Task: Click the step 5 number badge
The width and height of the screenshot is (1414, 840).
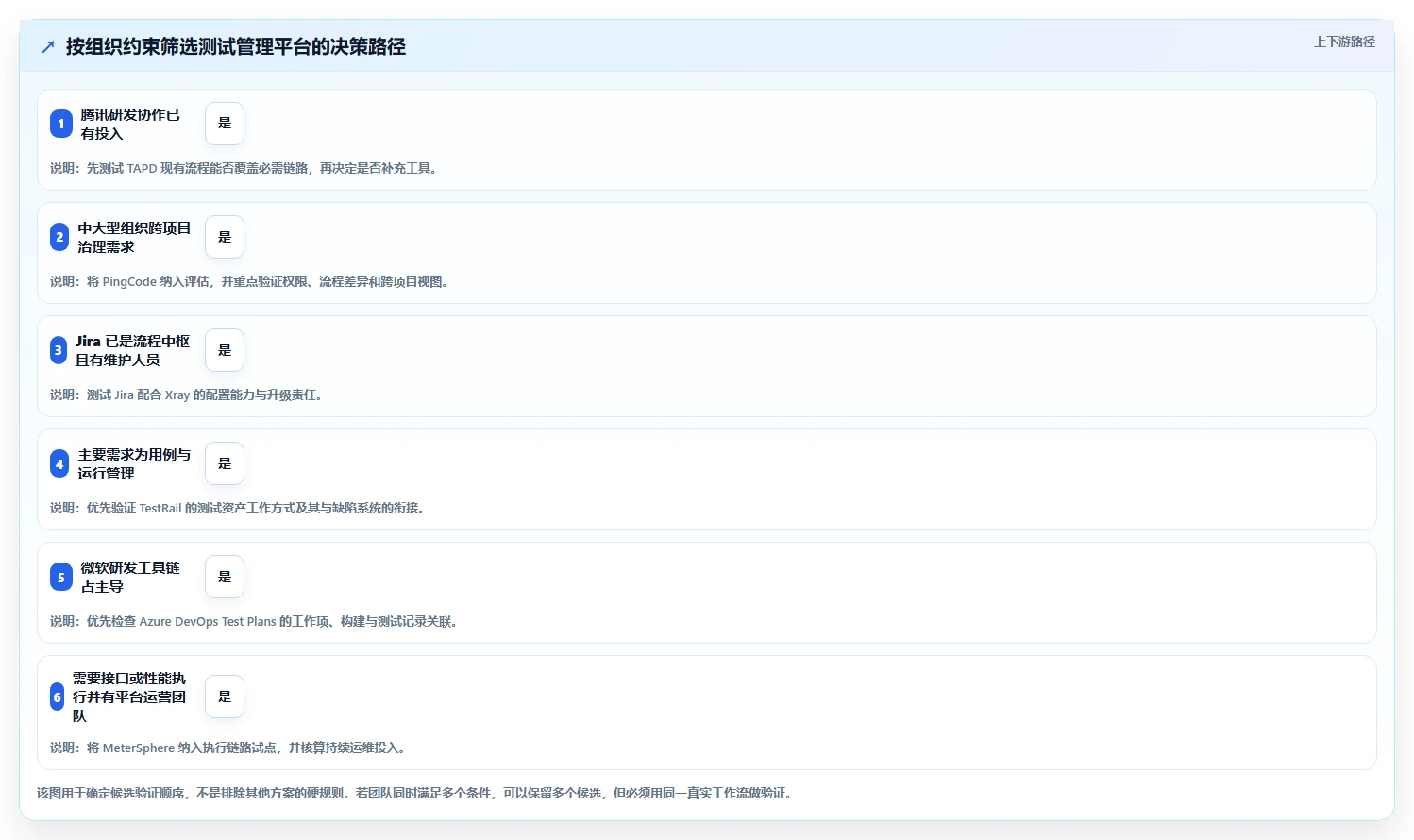Action: (x=61, y=577)
